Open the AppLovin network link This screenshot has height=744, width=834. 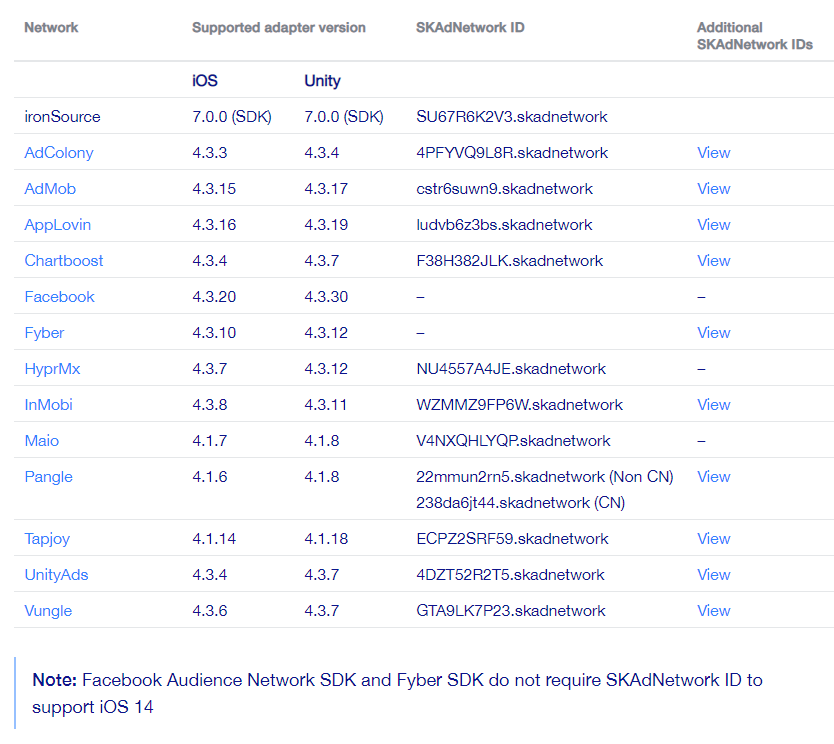57,225
